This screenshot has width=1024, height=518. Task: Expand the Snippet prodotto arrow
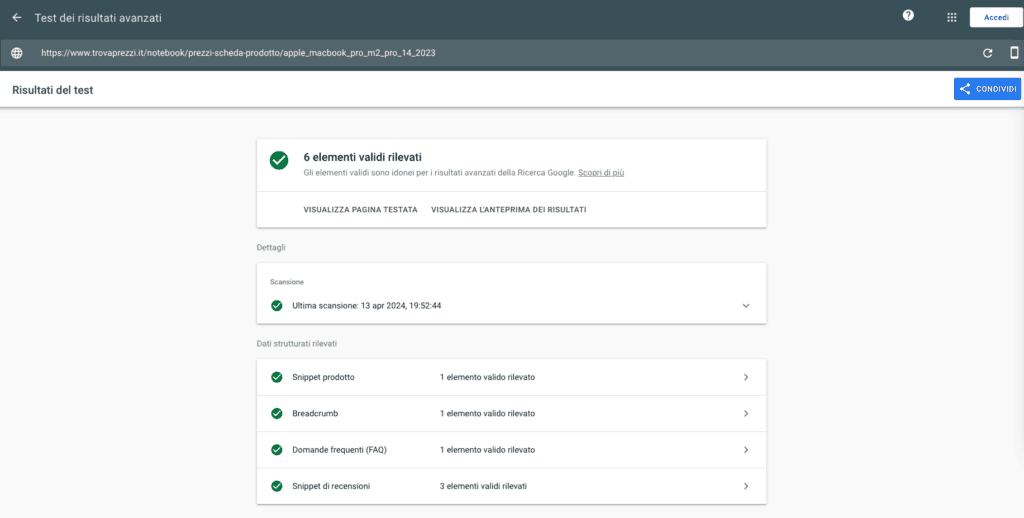746,378
